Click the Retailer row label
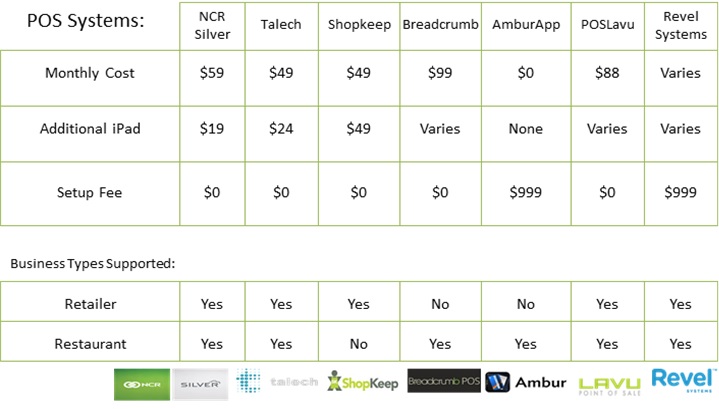Image resolution: width=719 pixels, height=409 pixels. tap(90, 304)
